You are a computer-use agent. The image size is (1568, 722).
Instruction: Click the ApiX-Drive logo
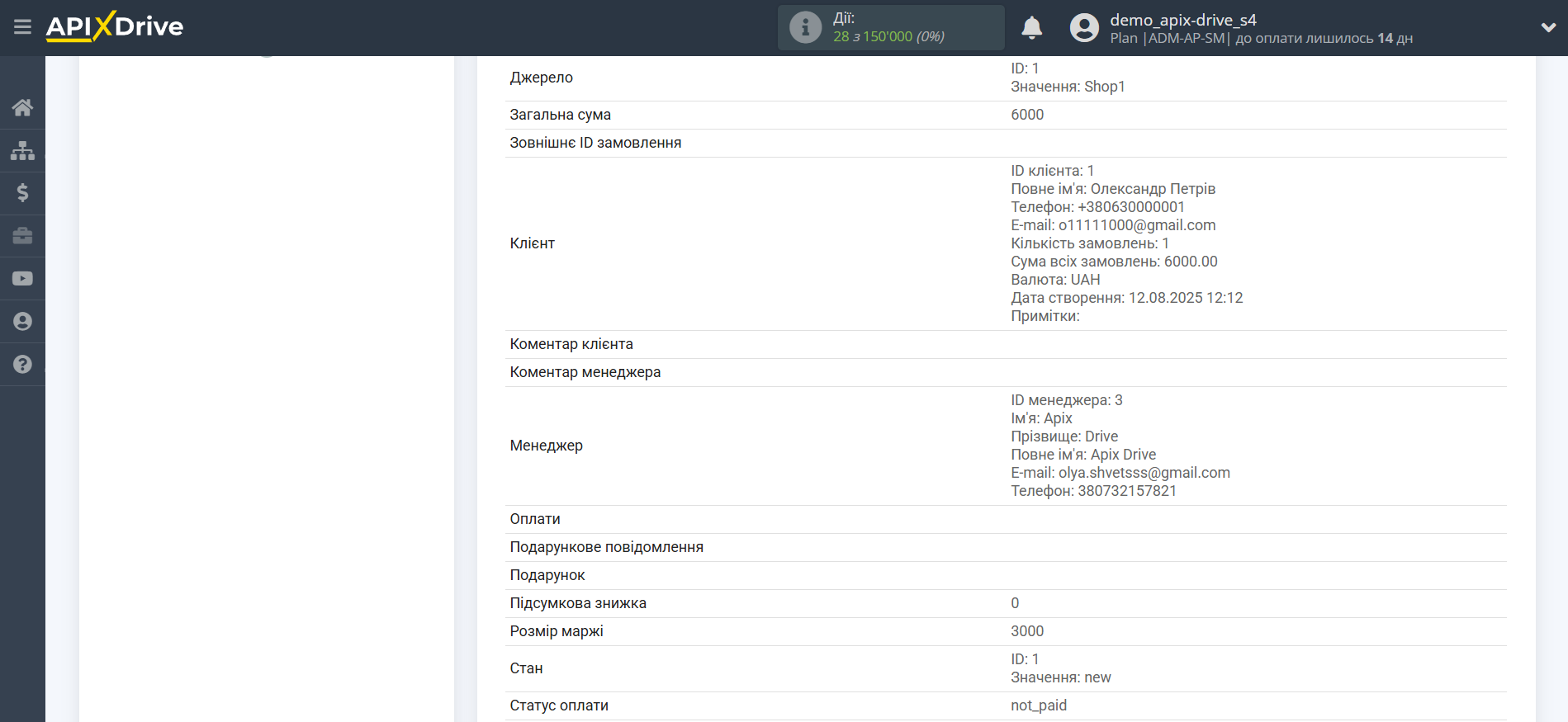point(115,26)
